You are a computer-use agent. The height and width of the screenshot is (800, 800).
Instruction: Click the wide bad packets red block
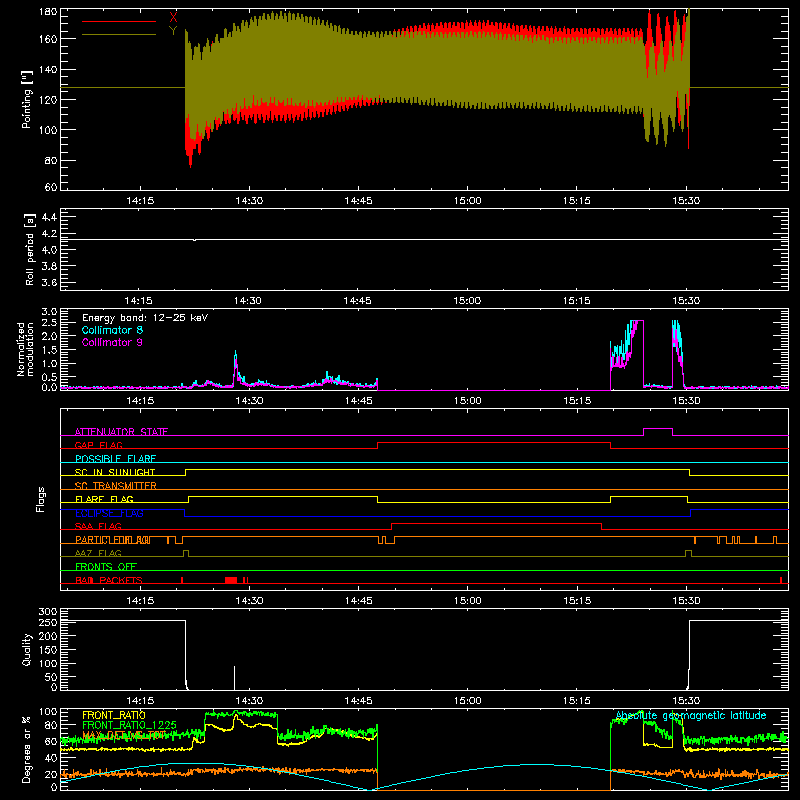click(x=231, y=580)
